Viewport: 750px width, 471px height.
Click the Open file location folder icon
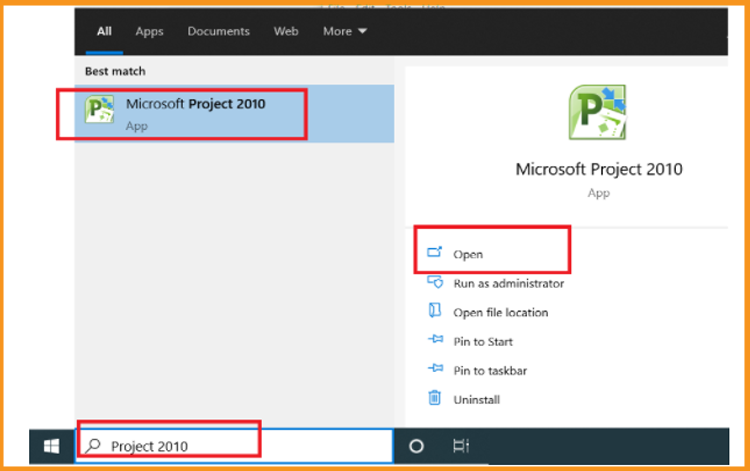click(435, 310)
